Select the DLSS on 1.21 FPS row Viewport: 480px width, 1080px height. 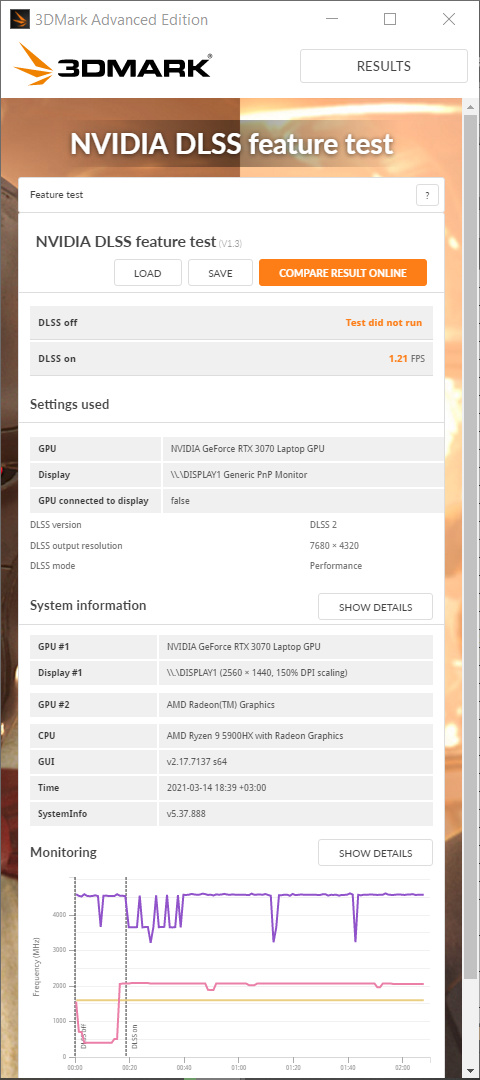(231, 358)
